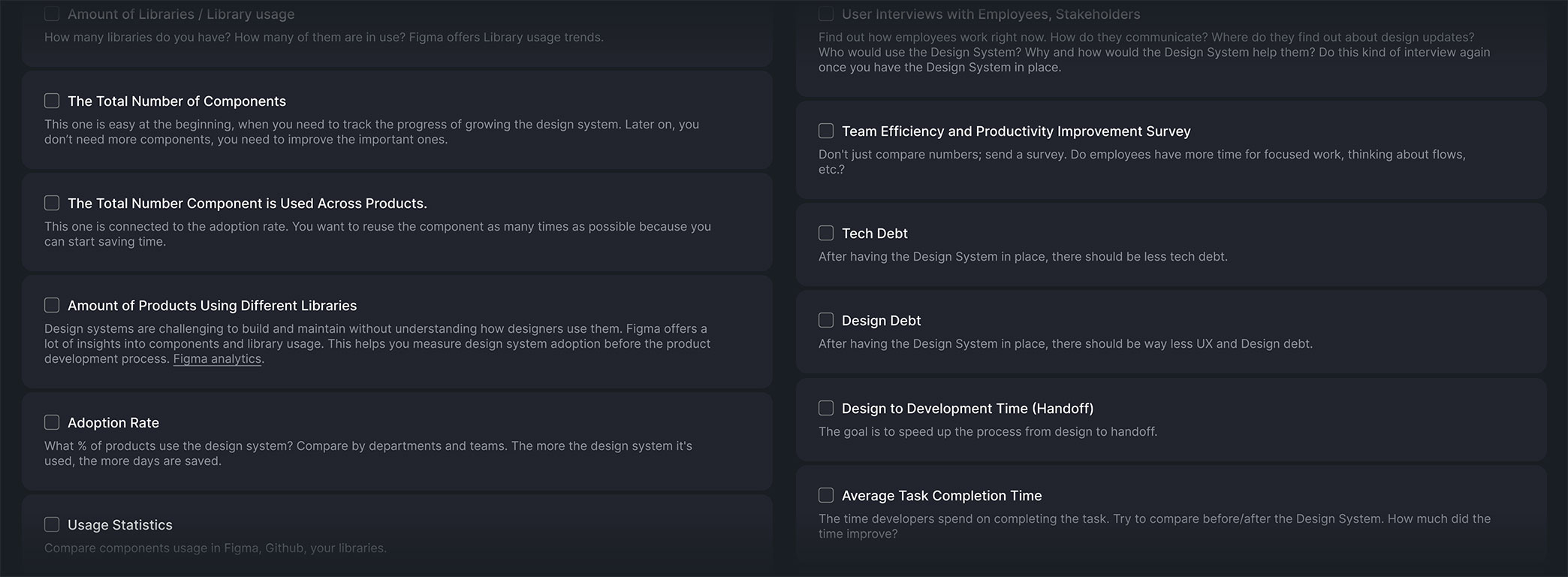Select Team Efficiency and Productivity Survey checkbox
This screenshot has height=577, width=1568.
pyautogui.click(x=826, y=131)
